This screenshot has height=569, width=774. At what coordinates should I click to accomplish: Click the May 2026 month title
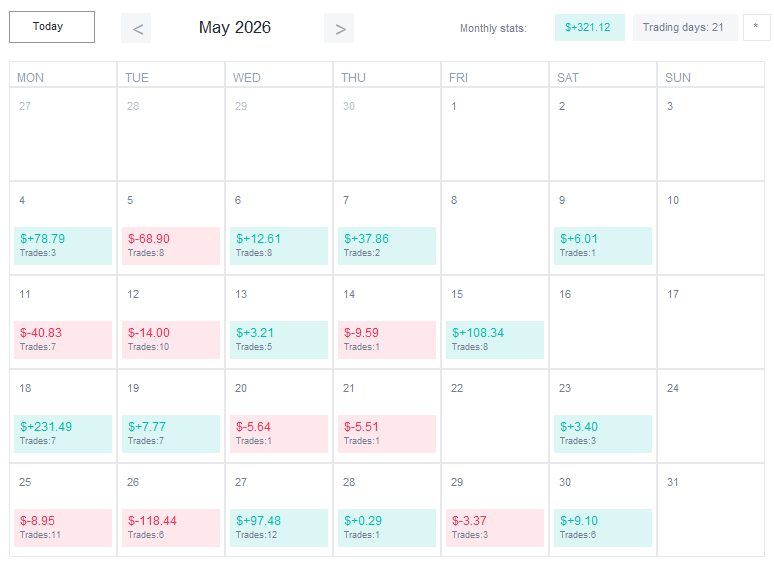(235, 27)
